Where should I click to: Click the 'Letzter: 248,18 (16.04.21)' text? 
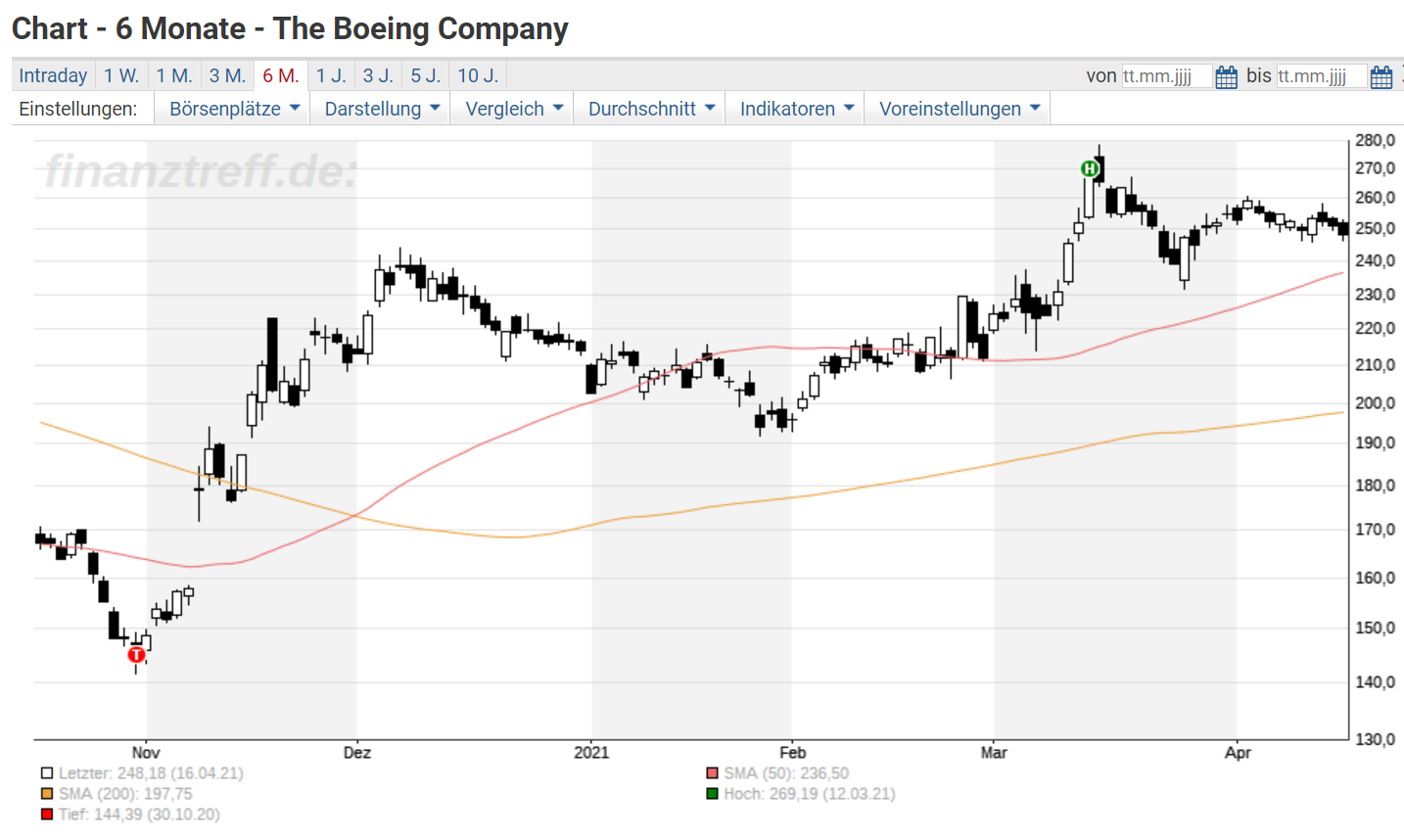[x=151, y=773]
